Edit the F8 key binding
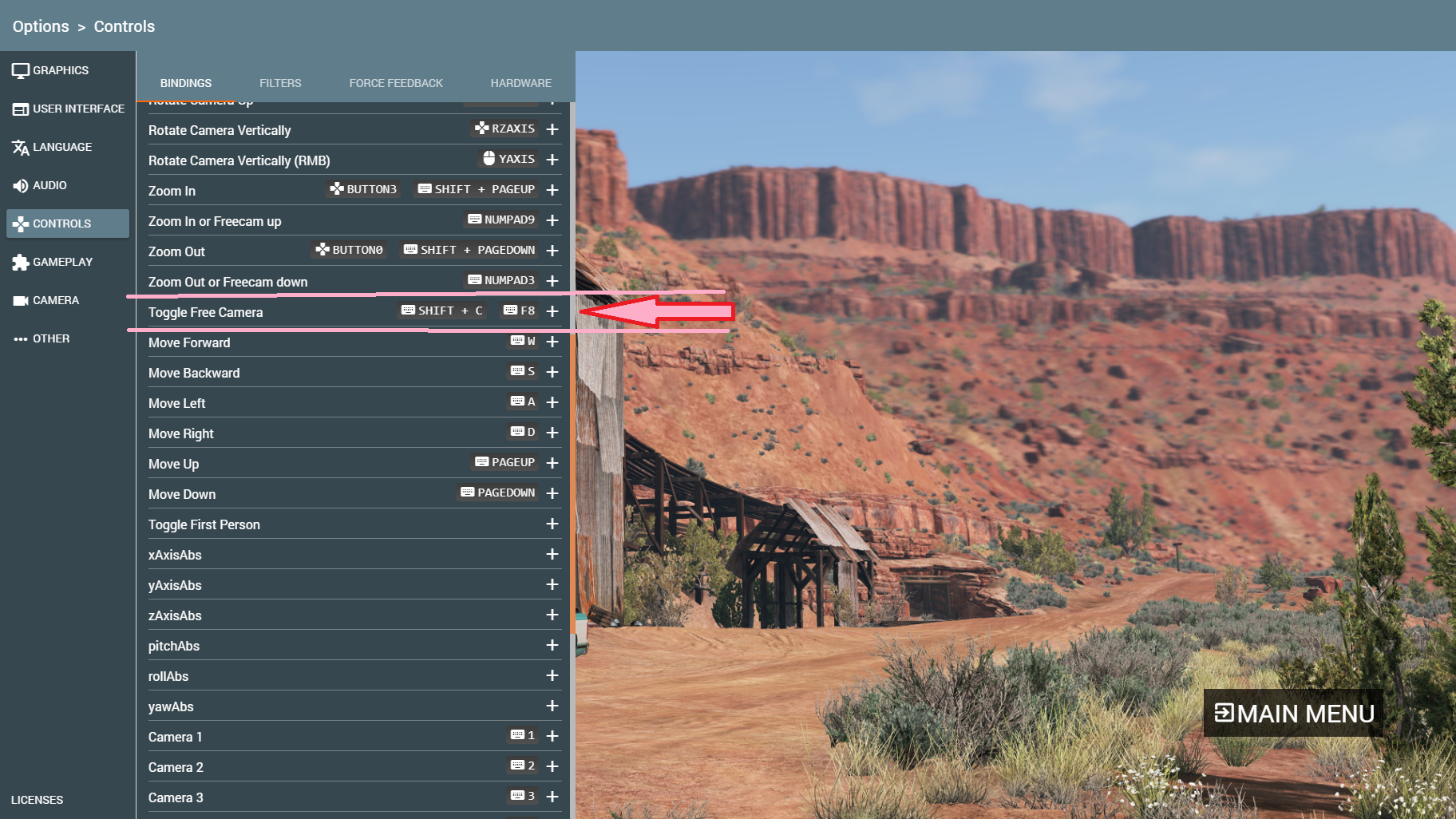The image size is (1456, 819). pos(520,311)
